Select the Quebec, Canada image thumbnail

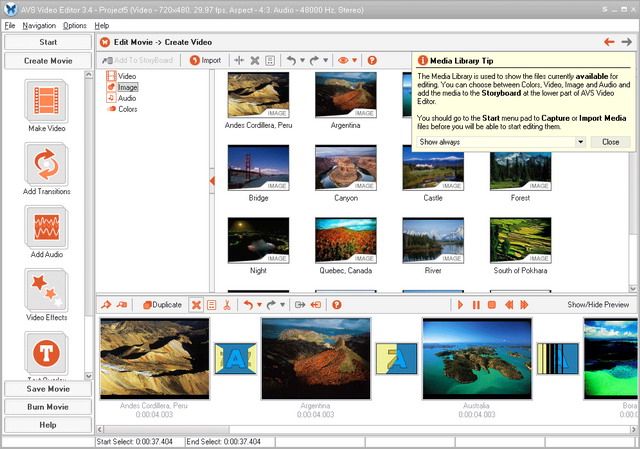pyautogui.click(x=345, y=240)
